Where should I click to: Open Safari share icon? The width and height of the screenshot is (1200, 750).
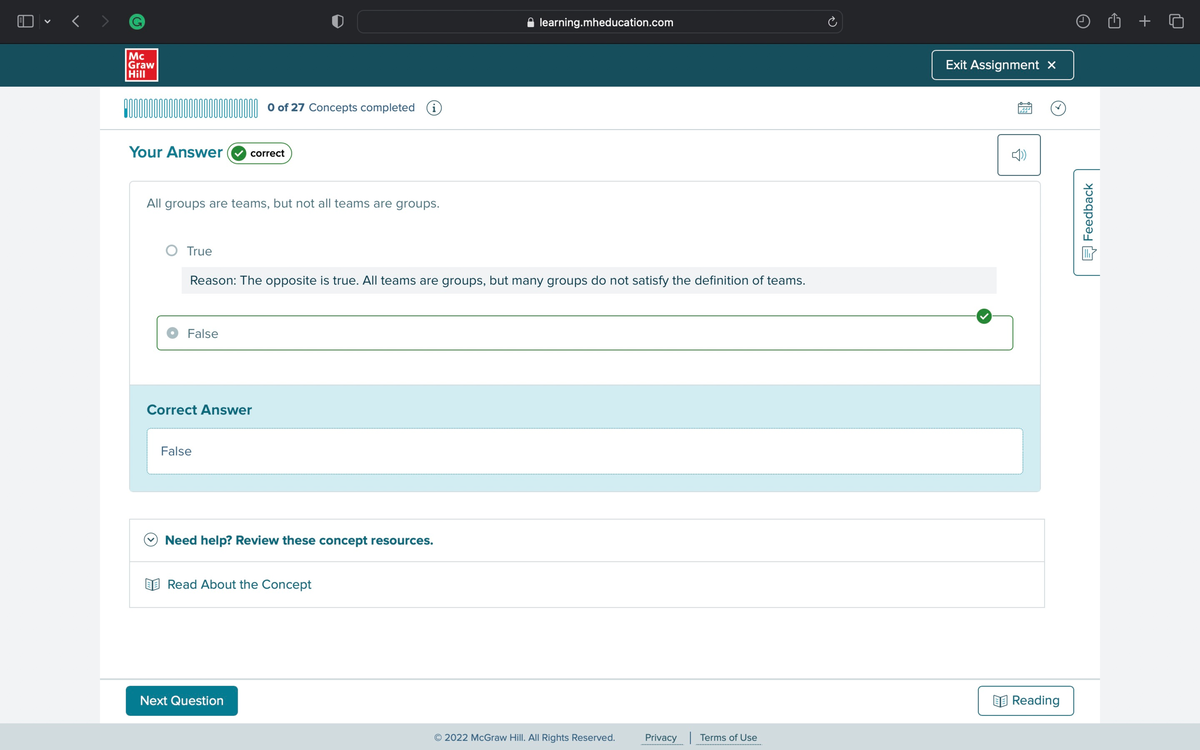pyautogui.click(x=1115, y=22)
